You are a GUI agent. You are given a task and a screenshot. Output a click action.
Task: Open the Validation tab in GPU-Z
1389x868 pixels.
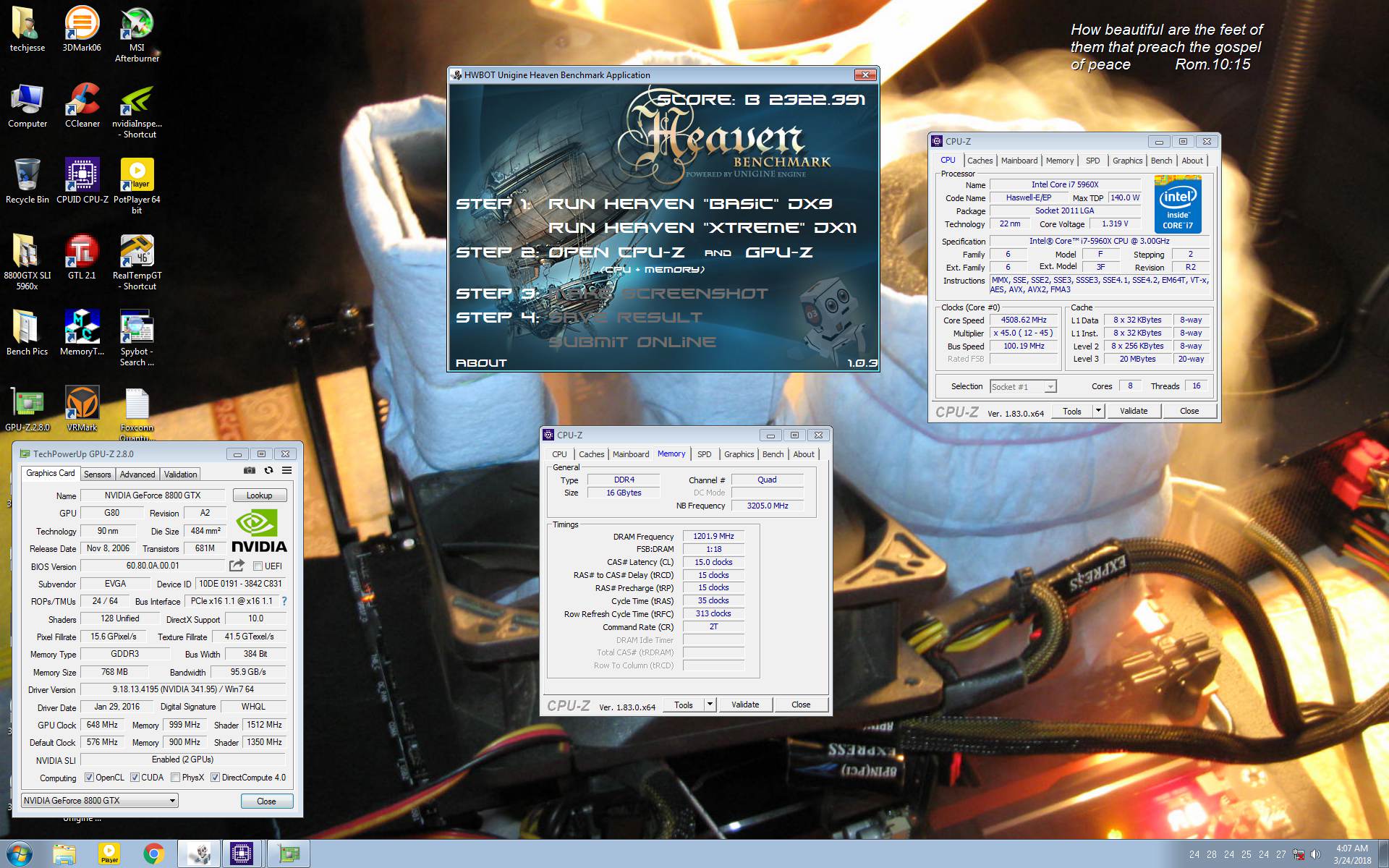coord(180,475)
